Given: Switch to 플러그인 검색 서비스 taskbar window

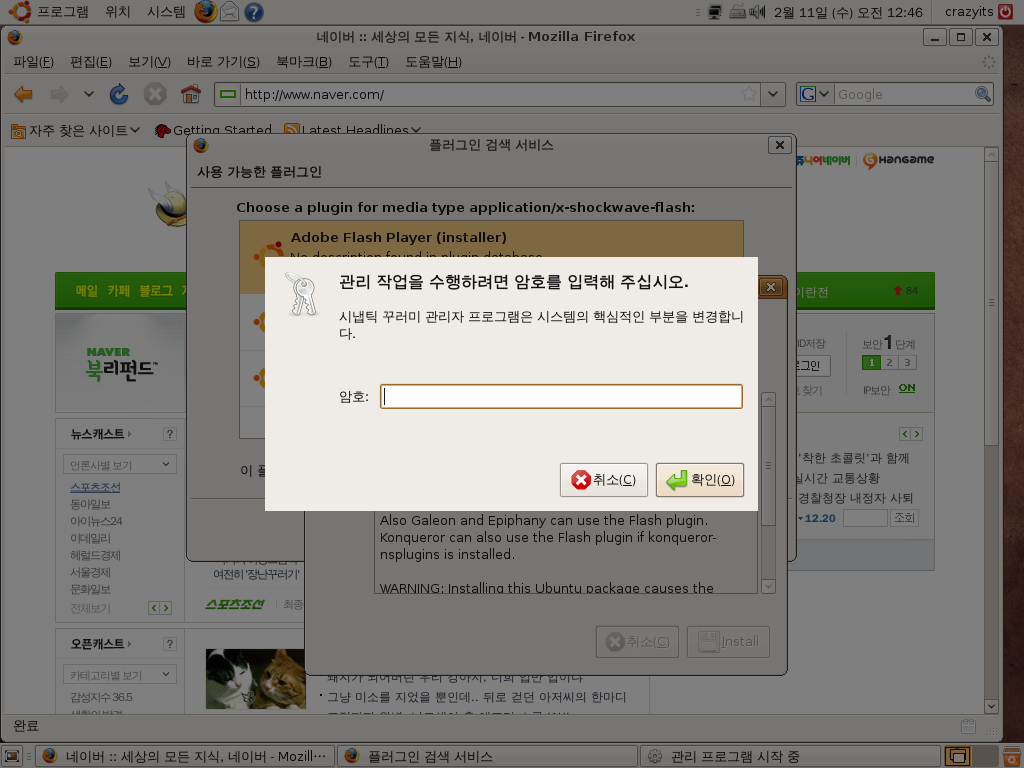Looking at the screenshot, I should (487, 756).
